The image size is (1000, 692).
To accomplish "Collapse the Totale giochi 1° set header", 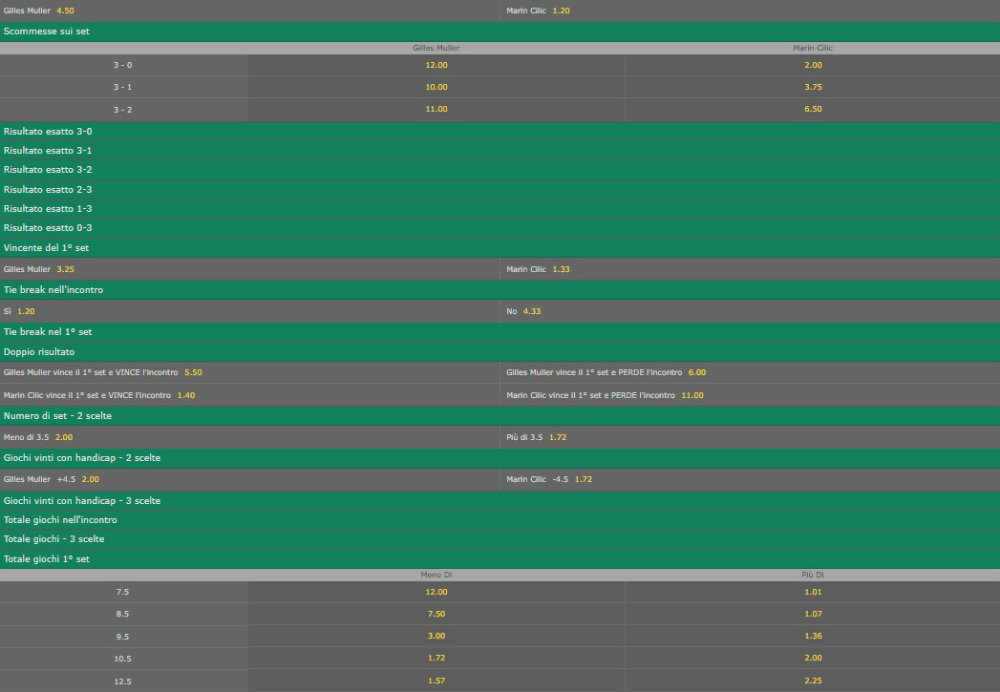I will (47, 559).
